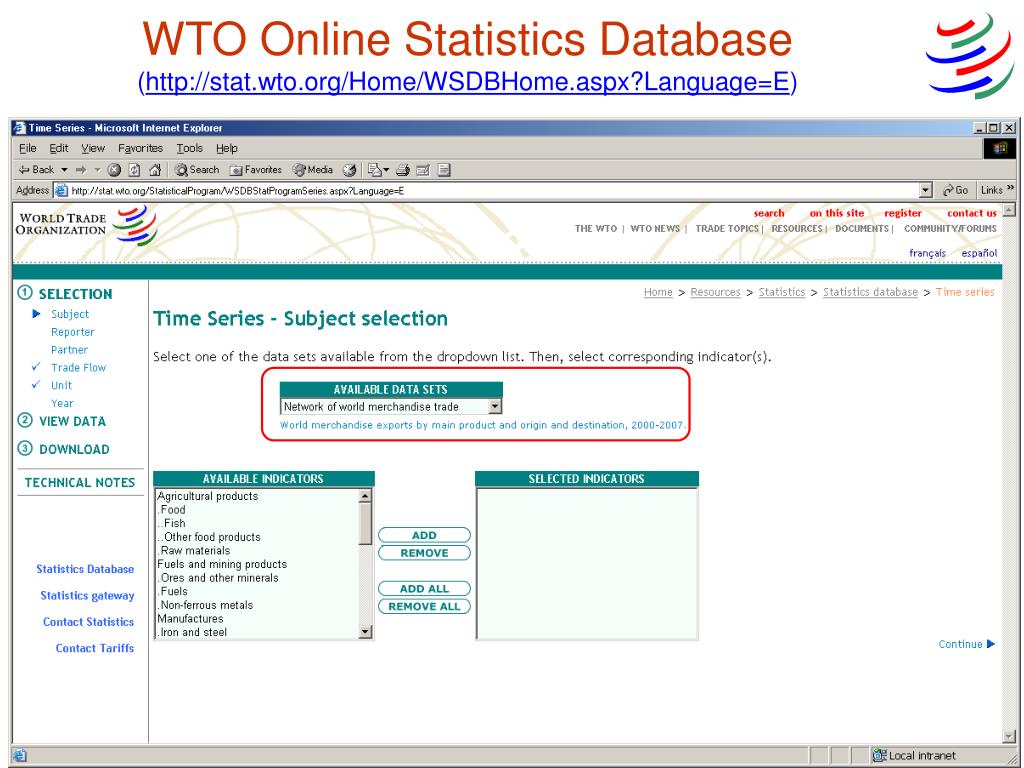The image size is (1024, 768).
Task: Open VIEW DATA step
Action: [72, 421]
